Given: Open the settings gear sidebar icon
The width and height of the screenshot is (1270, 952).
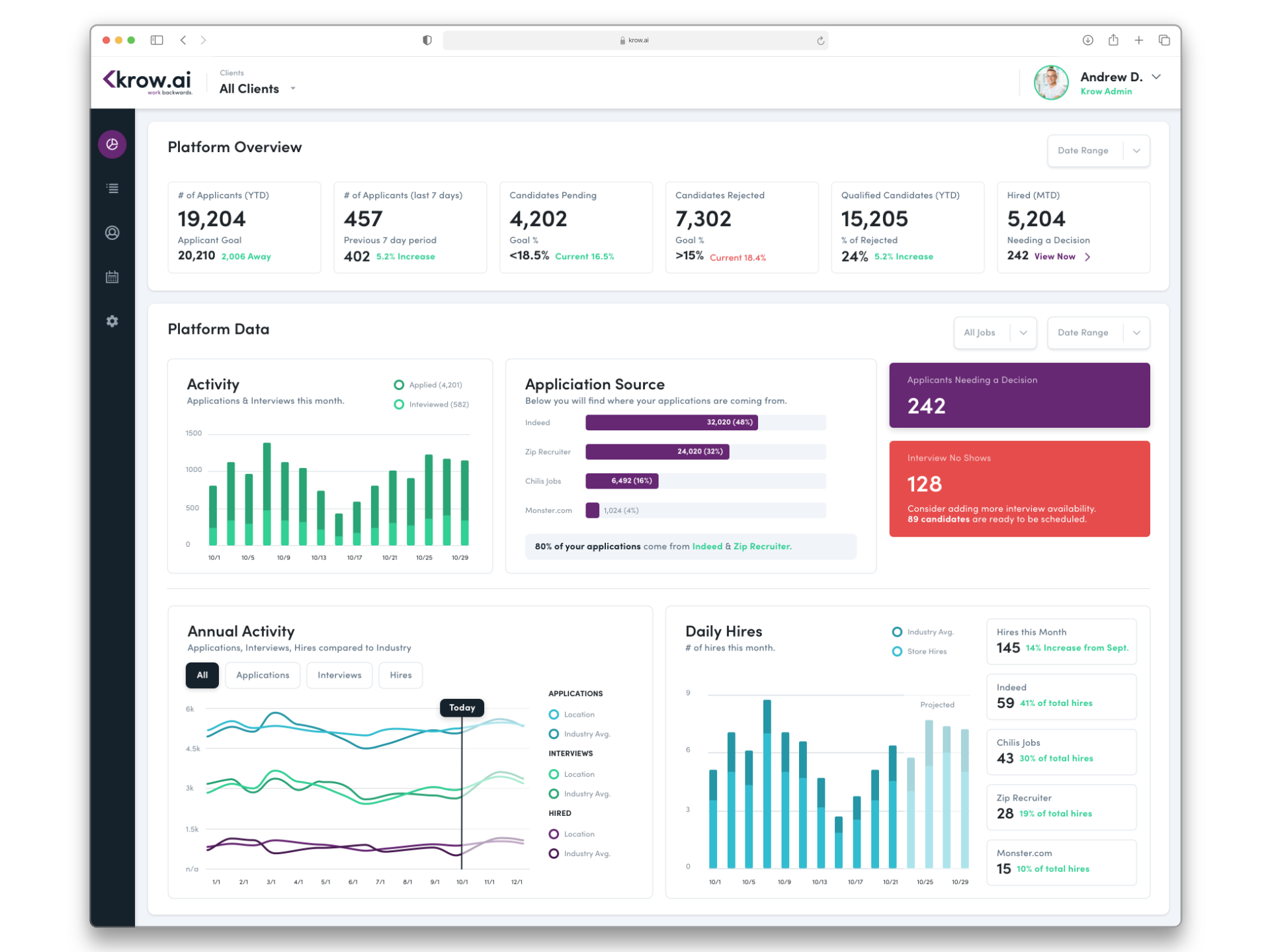Looking at the screenshot, I should (x=112, y=321).
